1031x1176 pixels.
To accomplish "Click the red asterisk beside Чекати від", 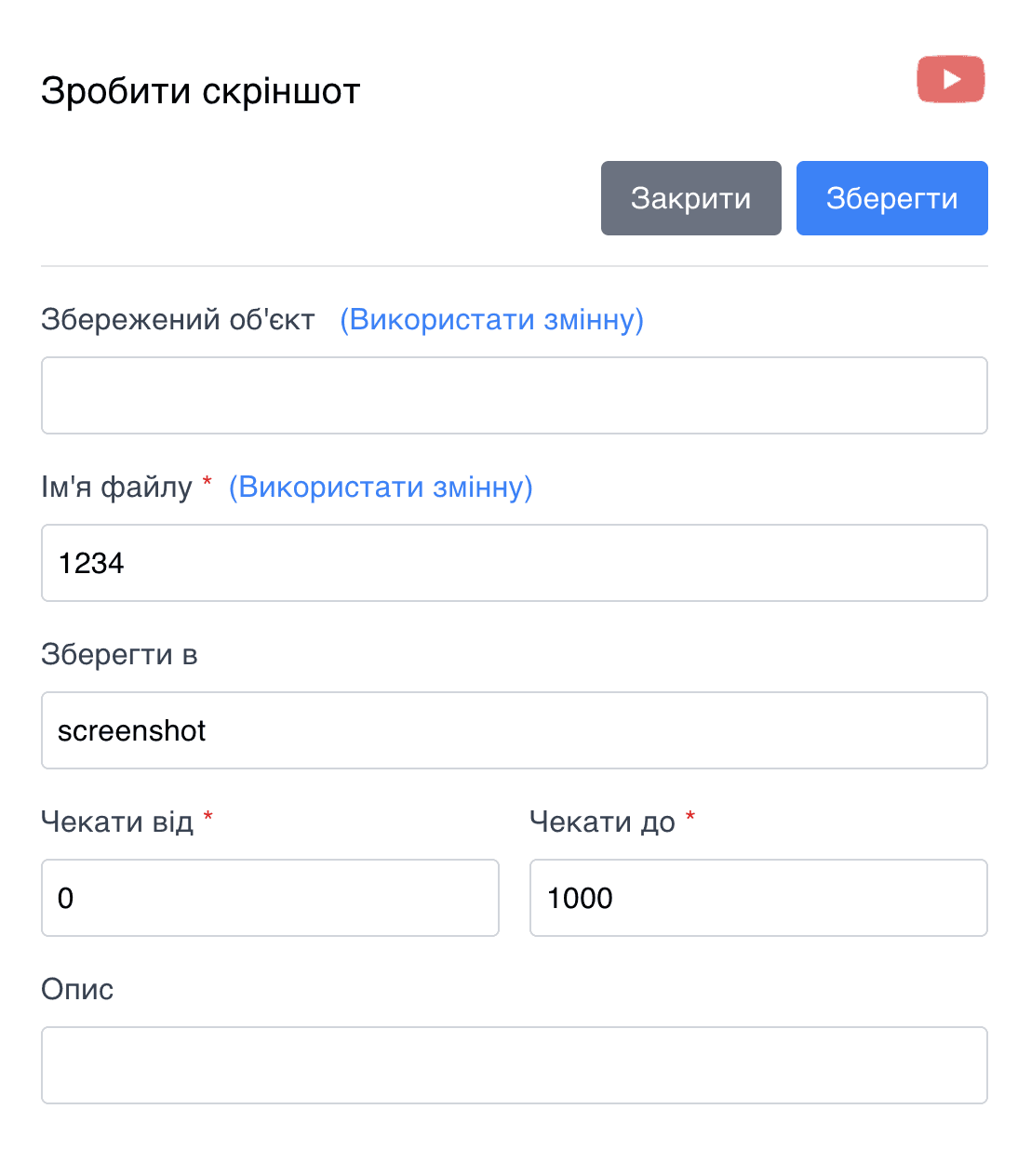I will 208,817.
